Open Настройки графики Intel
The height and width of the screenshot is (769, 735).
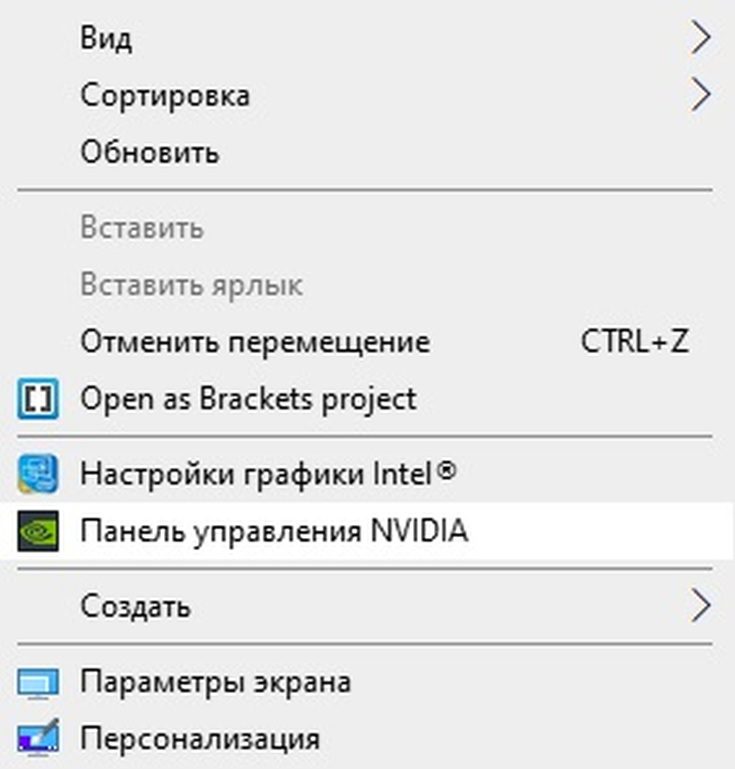367,474
